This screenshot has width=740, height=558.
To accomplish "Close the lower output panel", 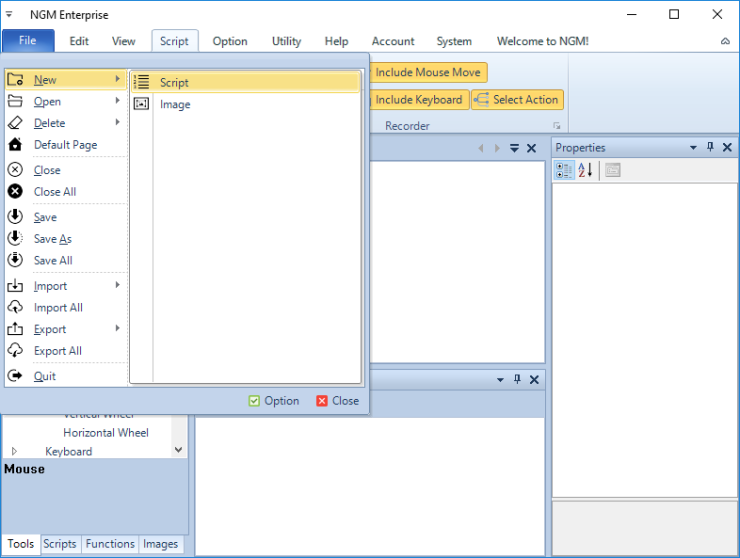I will [534, 380].
